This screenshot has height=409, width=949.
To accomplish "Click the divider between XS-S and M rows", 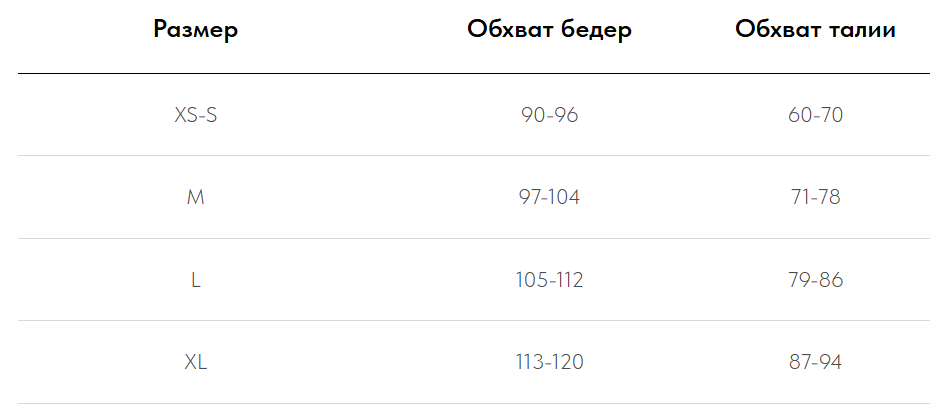I will (474, 156).
